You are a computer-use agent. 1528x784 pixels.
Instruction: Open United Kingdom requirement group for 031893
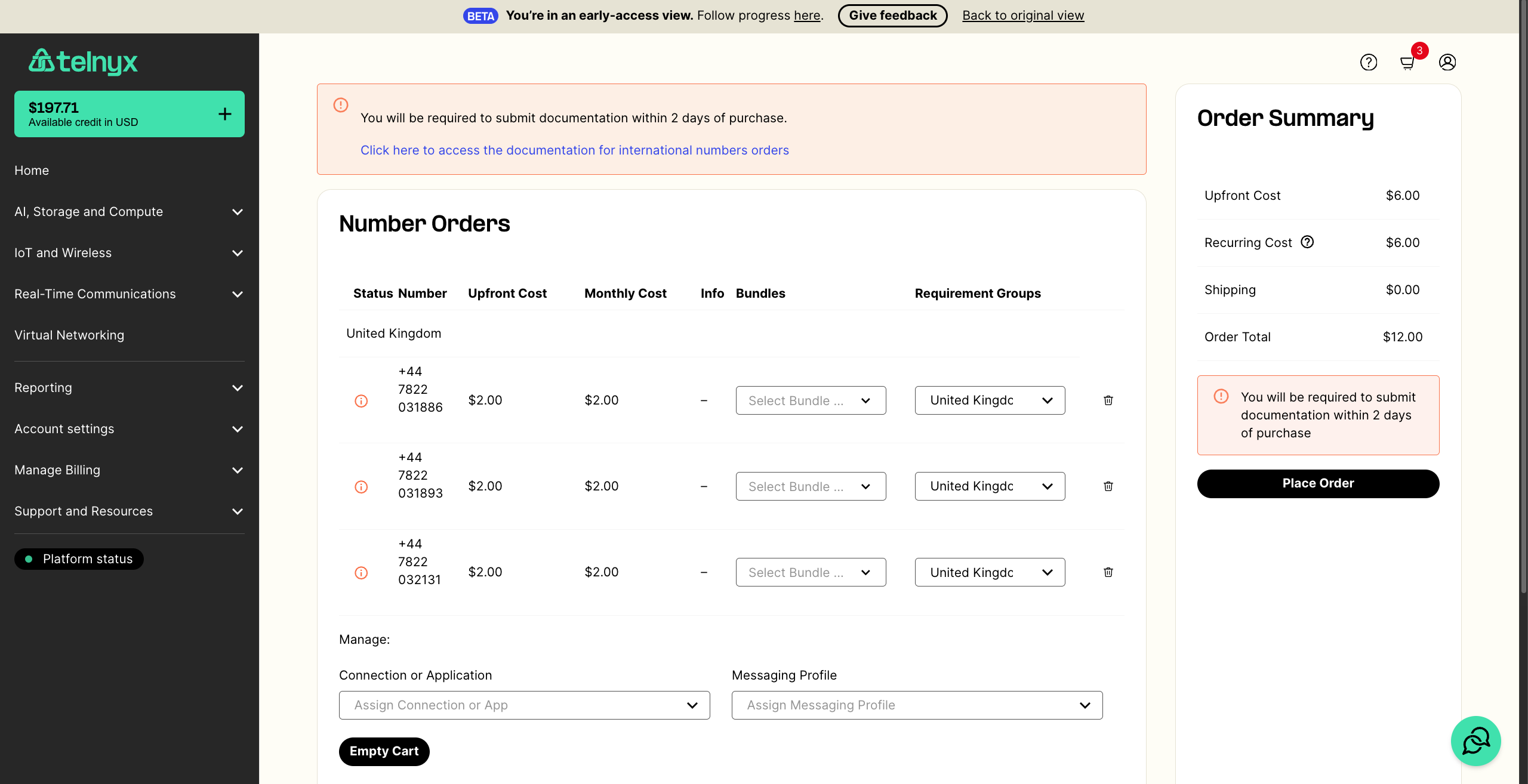coord(990,486)
